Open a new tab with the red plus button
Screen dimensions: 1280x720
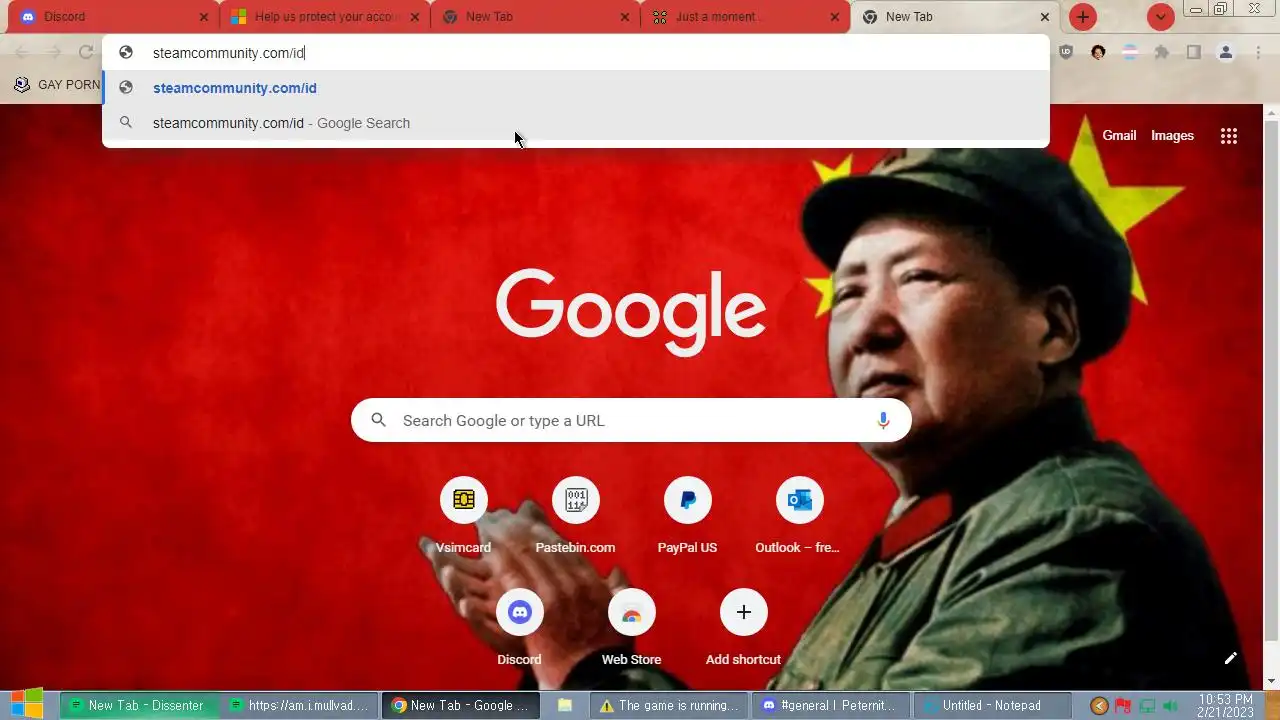[x=1082, y=17]
